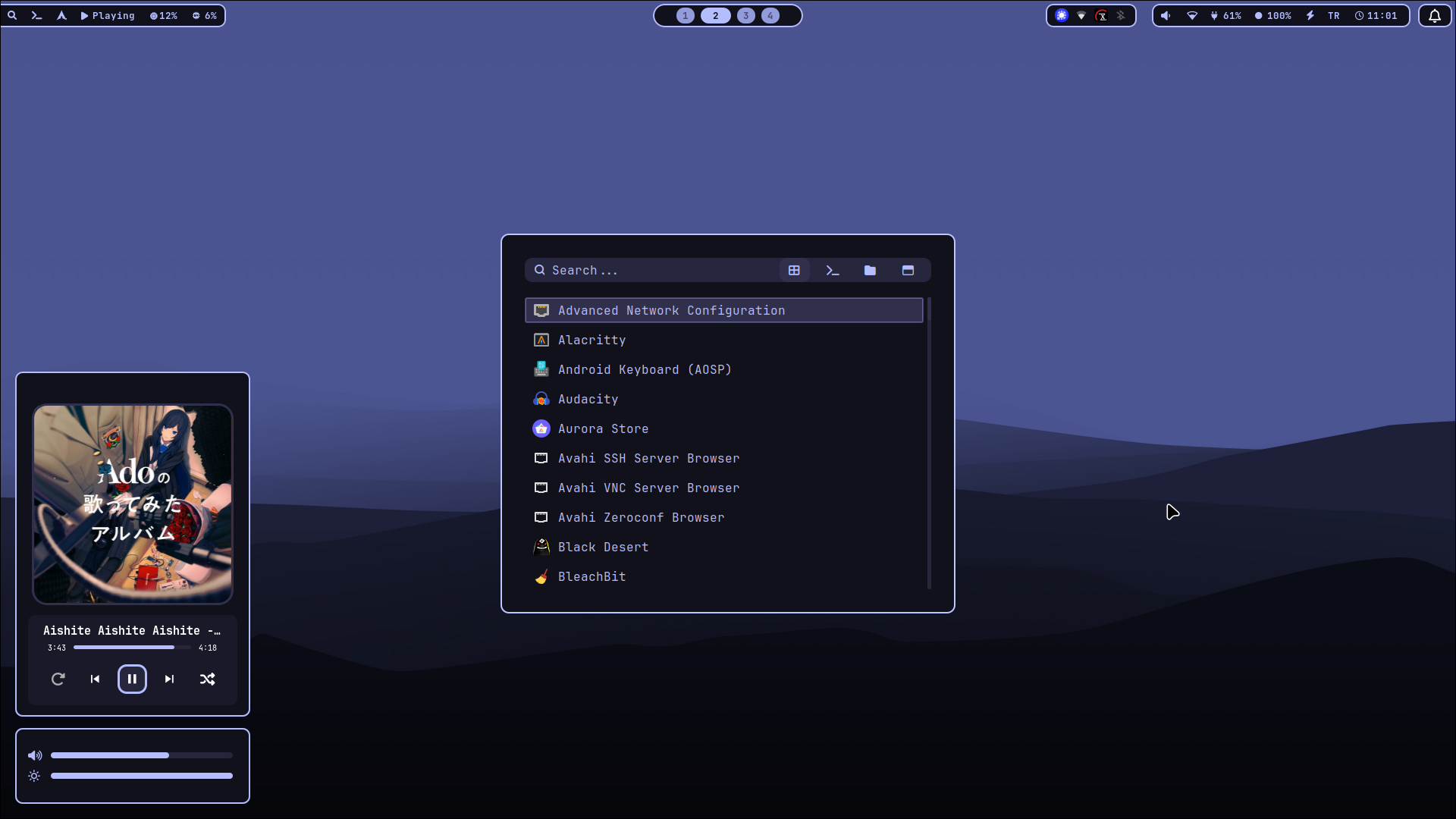The height and width of the screenshot is (819, 1456).
Task: Select the window switcher mode in launcher
Action: [x=908, y=270]
